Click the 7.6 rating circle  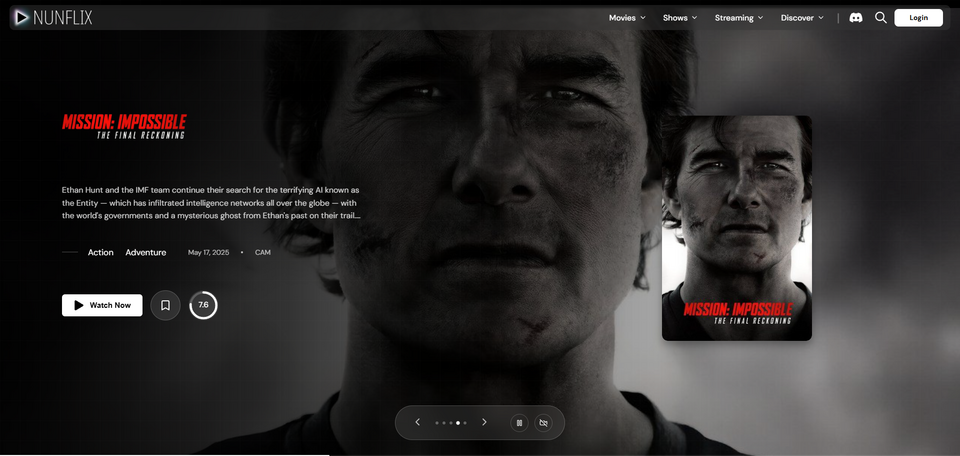click(203, 305)
